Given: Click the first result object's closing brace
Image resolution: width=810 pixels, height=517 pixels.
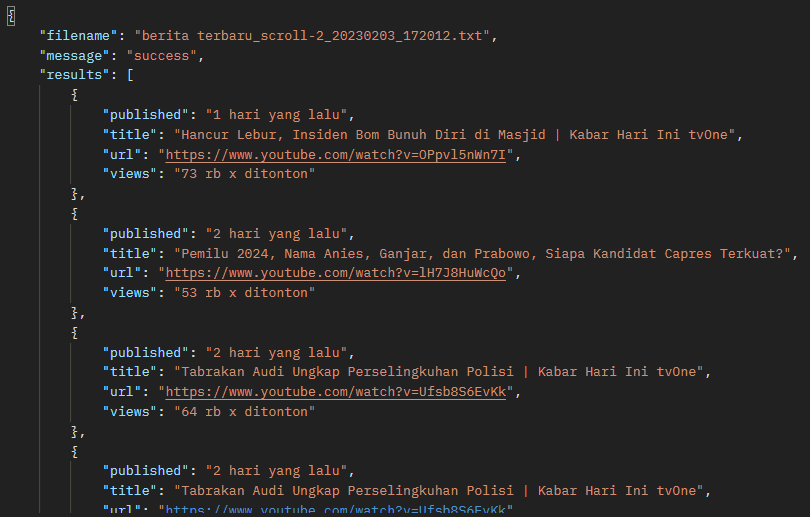Looking at the screenshot, I should point(75,194).
